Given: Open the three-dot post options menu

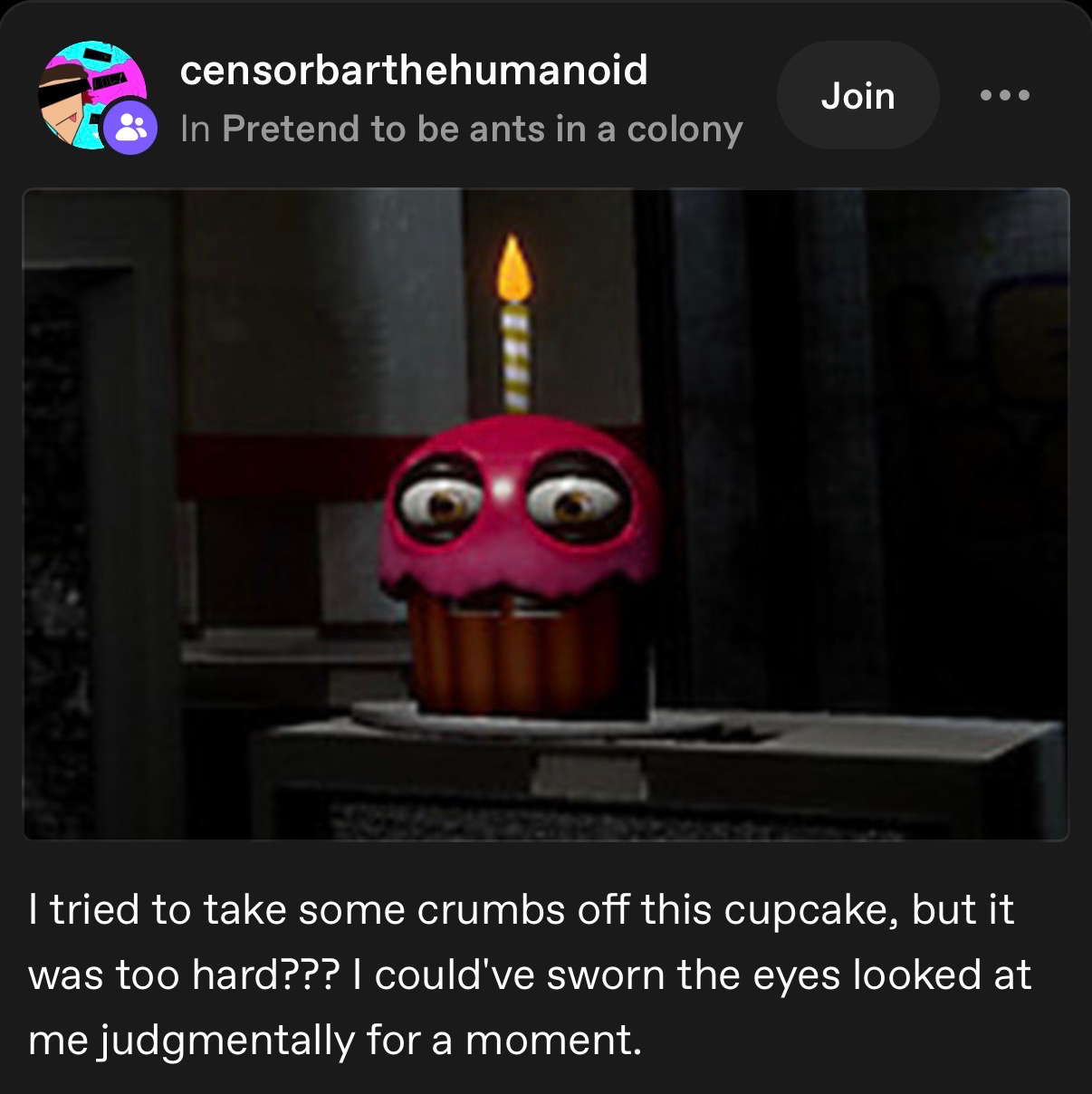Looking at the screenshot, I should click(x=1006, y=95).
